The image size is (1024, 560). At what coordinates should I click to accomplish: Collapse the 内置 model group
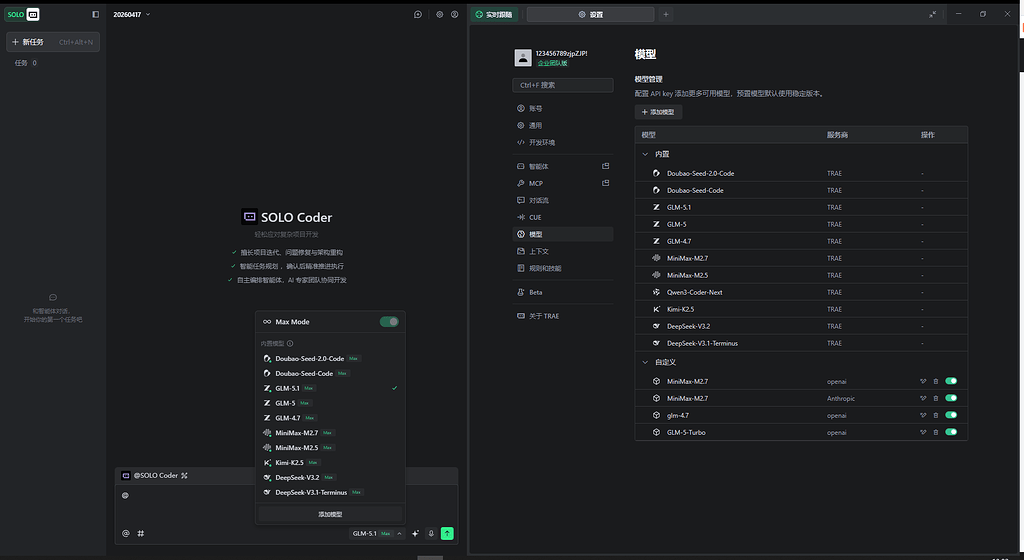tap(645, 154)
